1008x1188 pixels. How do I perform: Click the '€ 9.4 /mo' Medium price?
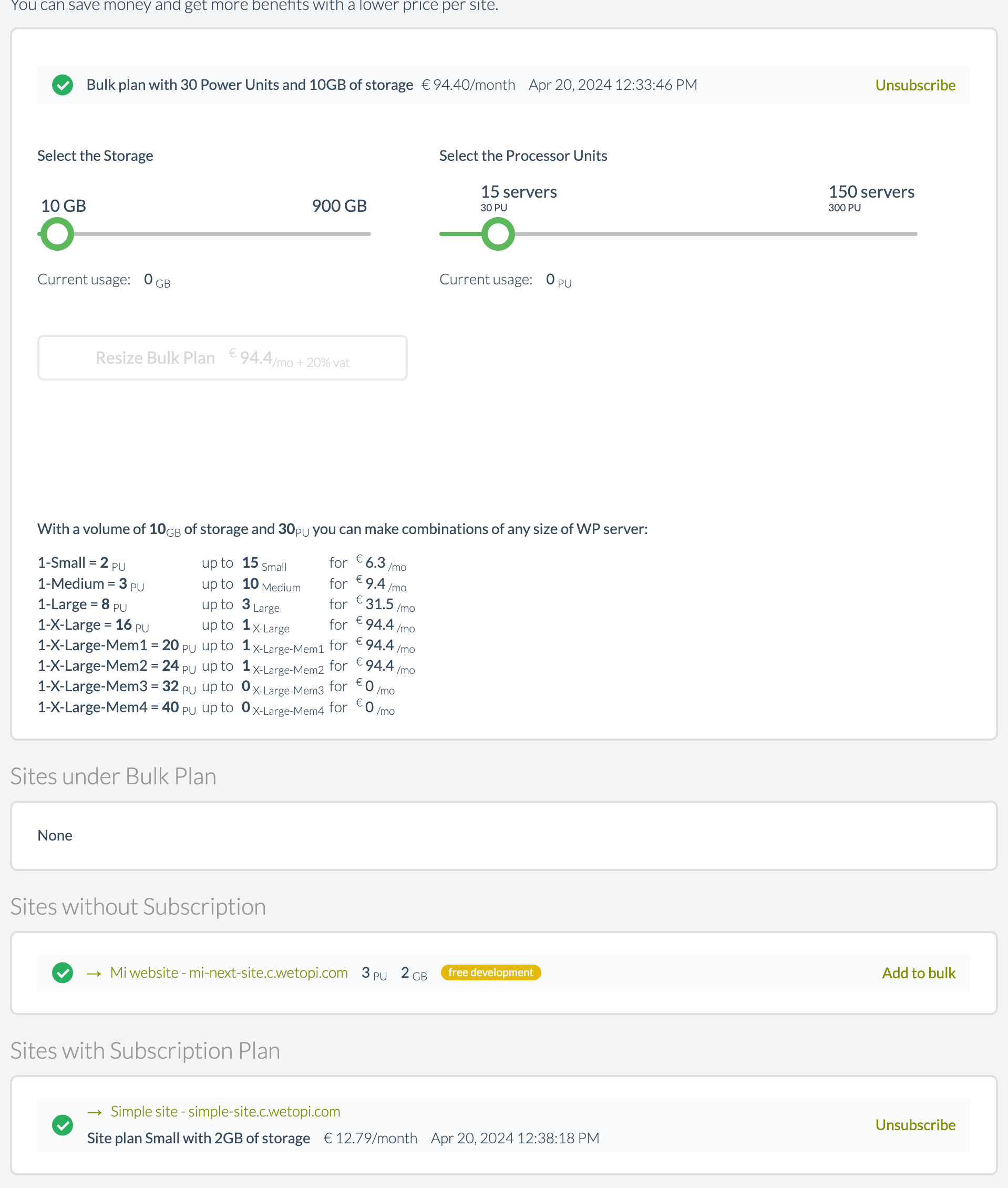tap(381, 583)
